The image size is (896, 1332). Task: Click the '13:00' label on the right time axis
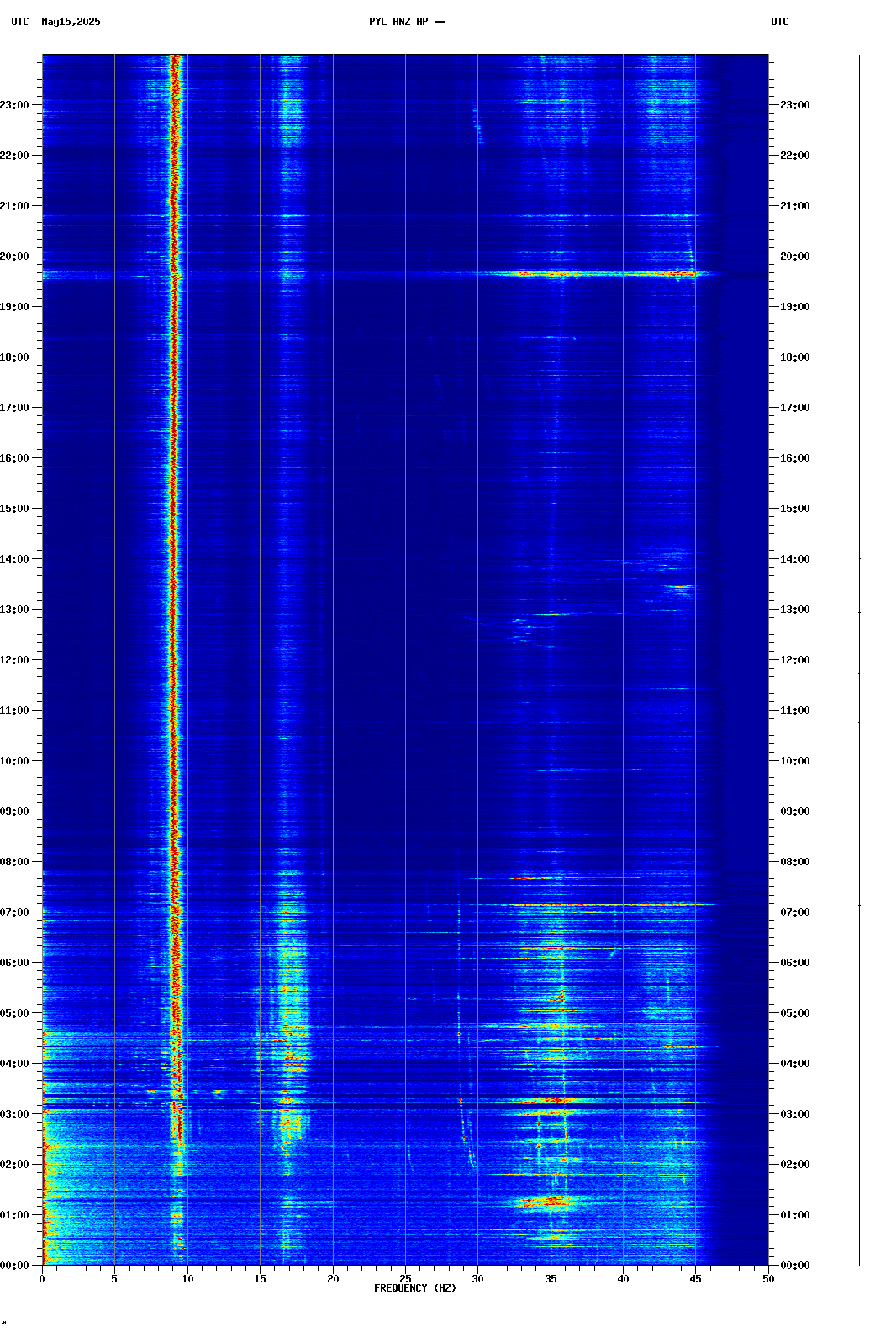point(795,610)
